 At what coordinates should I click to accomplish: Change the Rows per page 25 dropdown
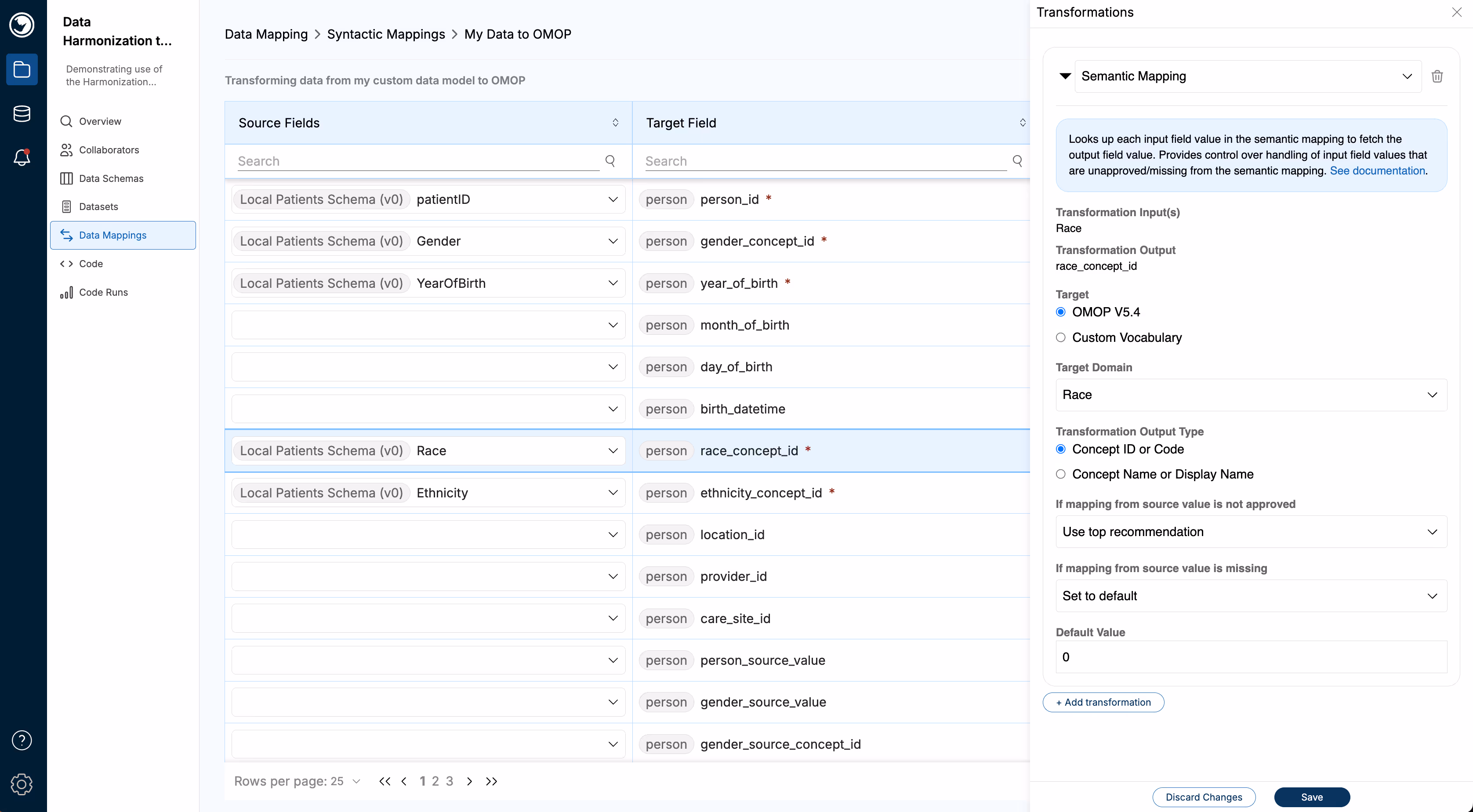point(346,781)
